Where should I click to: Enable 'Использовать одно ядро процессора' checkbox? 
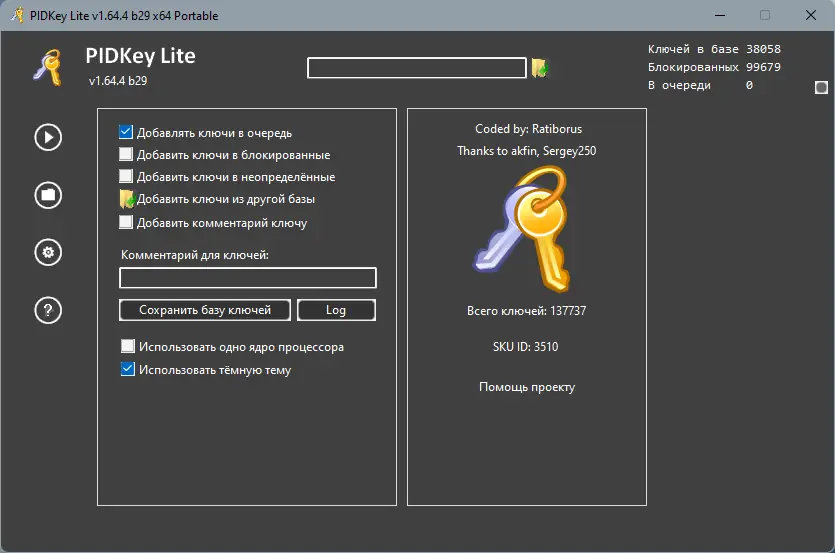pyautogui.click(x=128, y=346)
